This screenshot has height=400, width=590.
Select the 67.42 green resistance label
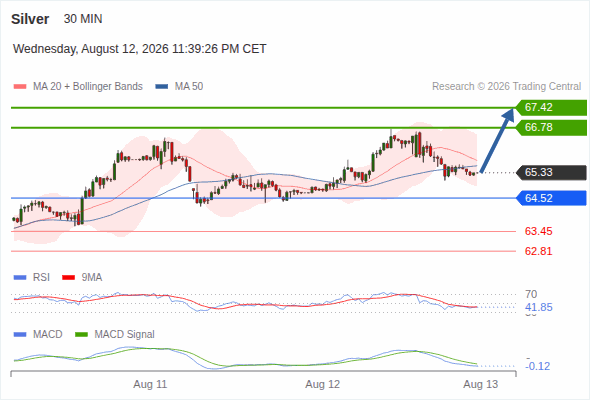(x=551, y=108)
